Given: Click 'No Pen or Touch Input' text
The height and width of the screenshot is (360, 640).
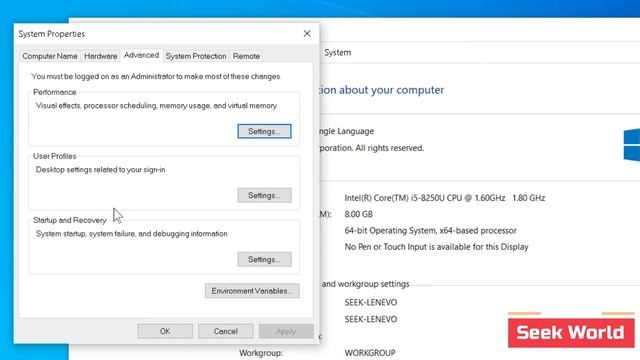Looking at the screenshot, I should click(436, 247).
